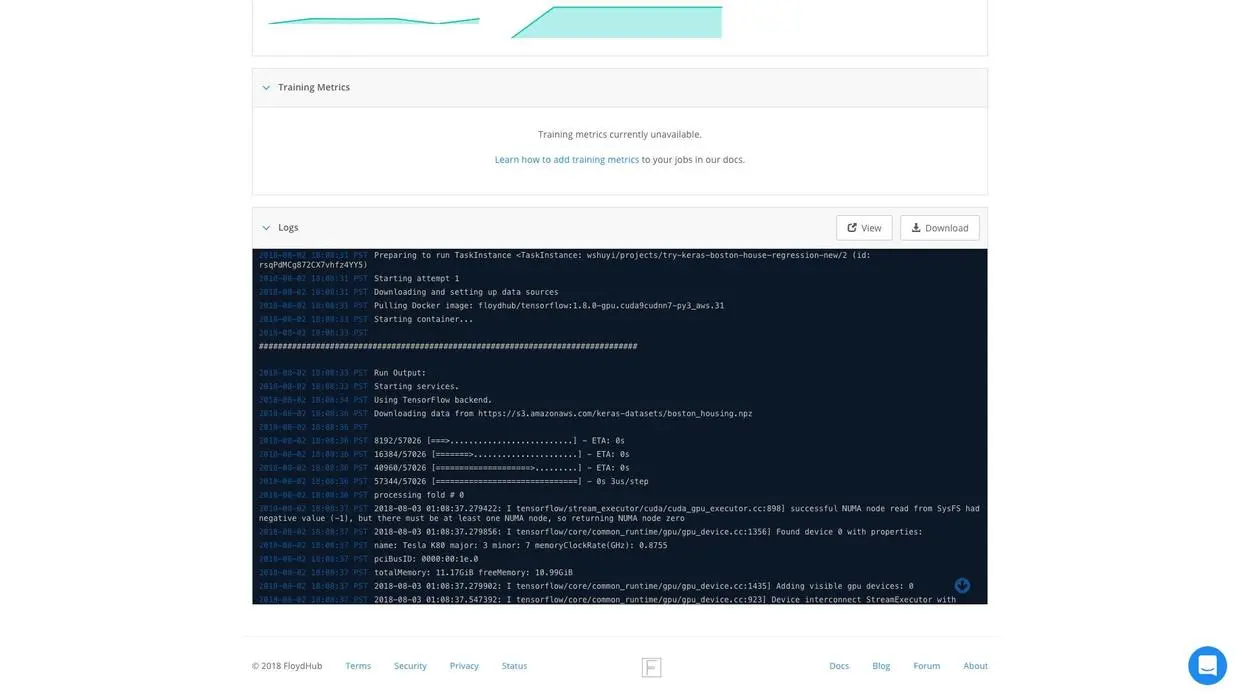Open the Docs footer link
Image resolution: width=1240 pixels, height=698 pixels.
pyautogui.click(x=839, y=666)
